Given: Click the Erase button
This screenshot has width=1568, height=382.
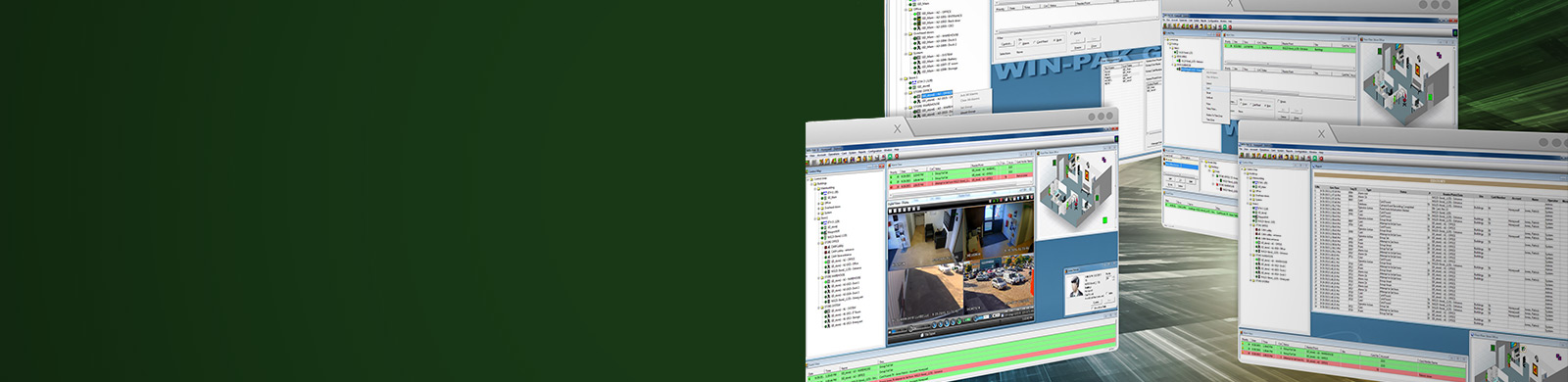Looking at the screenshot, I should click(1077, 47).
